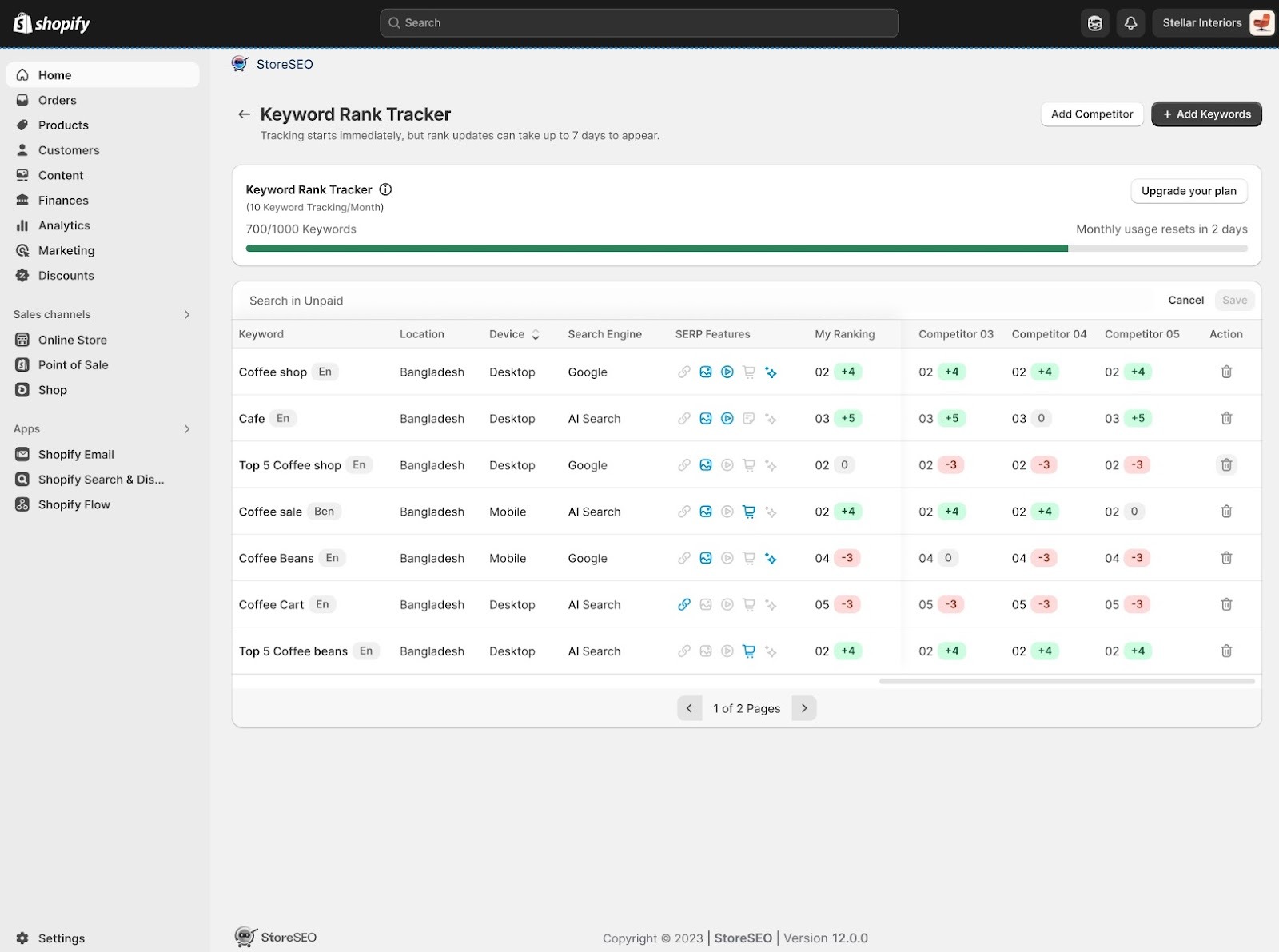This screenshot has width=1279, height=952.
Task: Expand the Apps section
Action: tap(186, 429)
